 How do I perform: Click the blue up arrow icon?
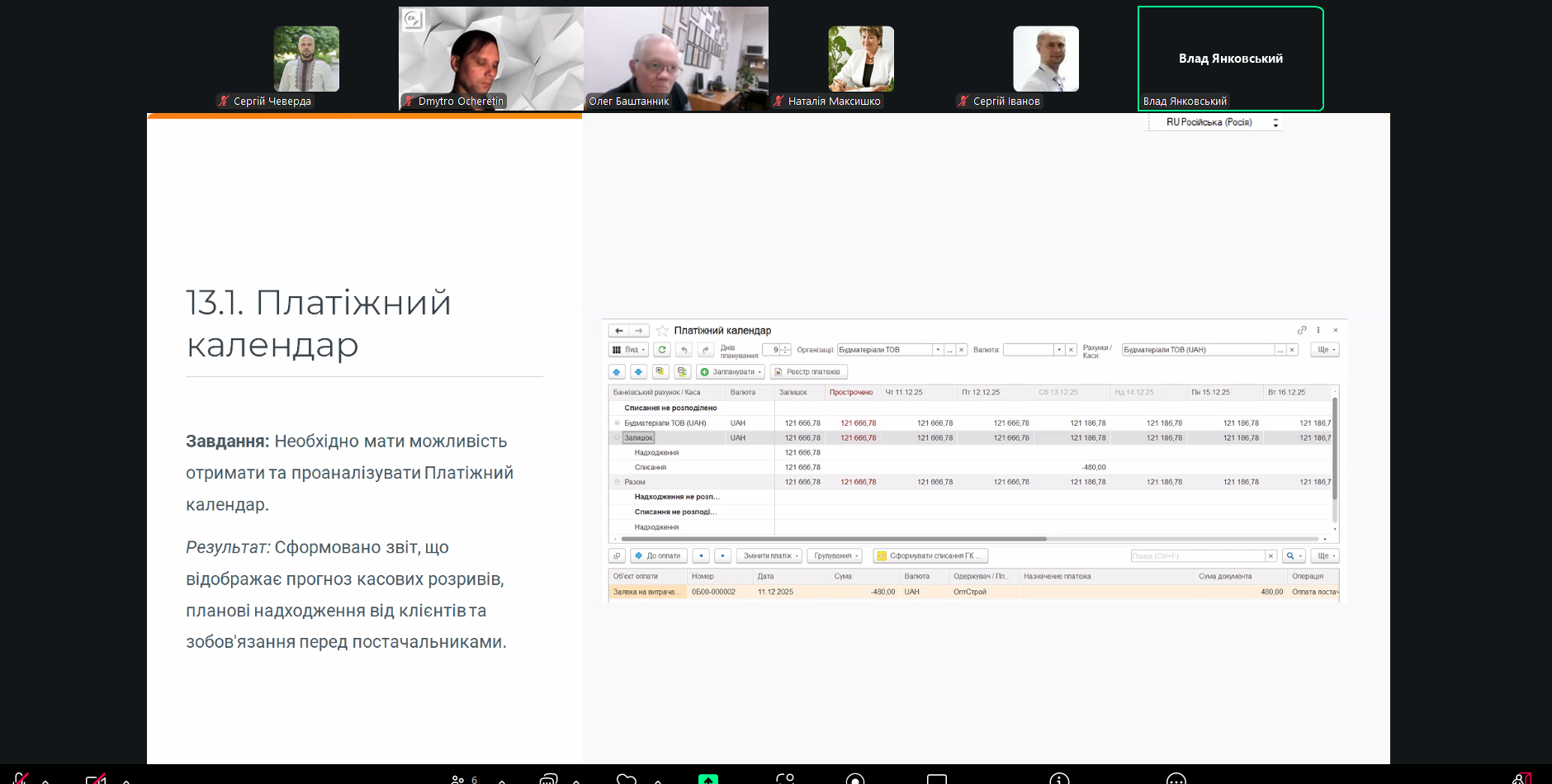pyautogui.click(x=617, y=372)
